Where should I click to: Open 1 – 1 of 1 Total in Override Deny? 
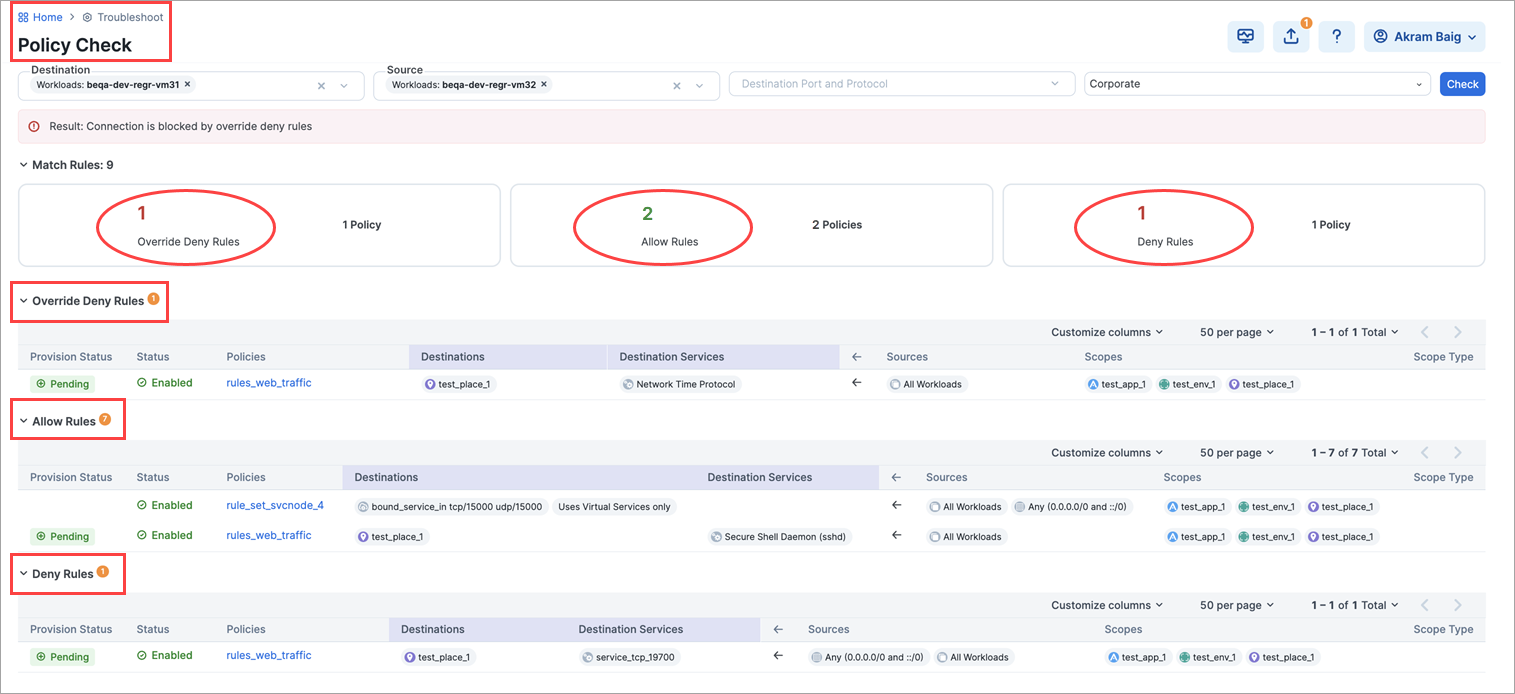click(x=1355, y=332)
